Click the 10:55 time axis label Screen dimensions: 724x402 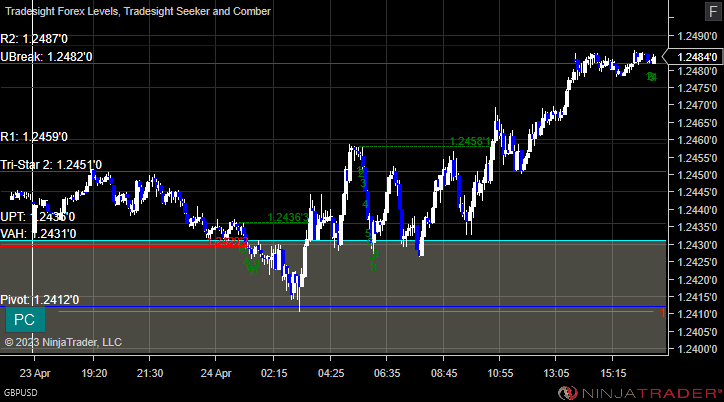point(500,373)
